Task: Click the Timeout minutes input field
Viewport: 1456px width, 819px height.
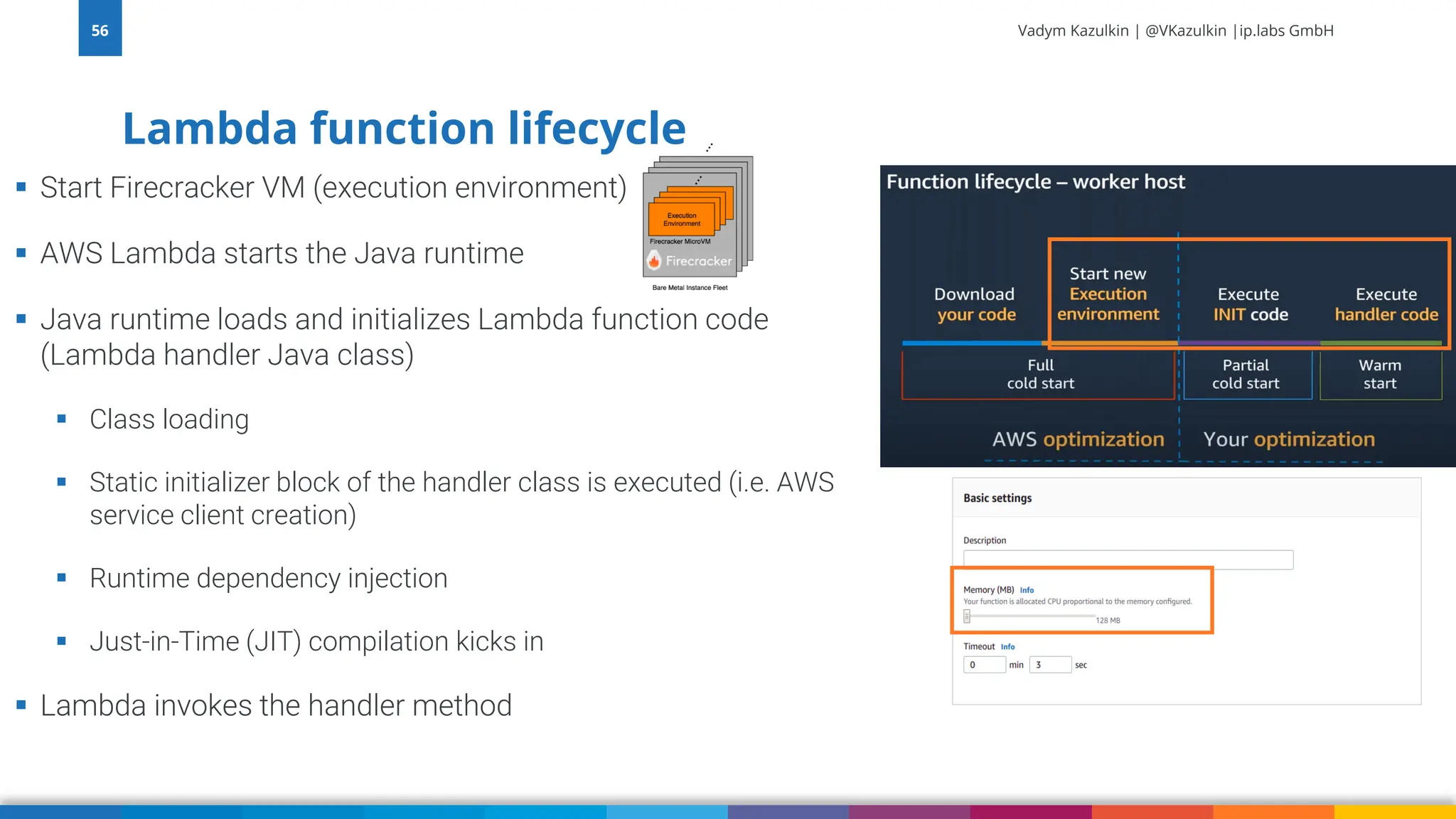Action: [984, 665]
